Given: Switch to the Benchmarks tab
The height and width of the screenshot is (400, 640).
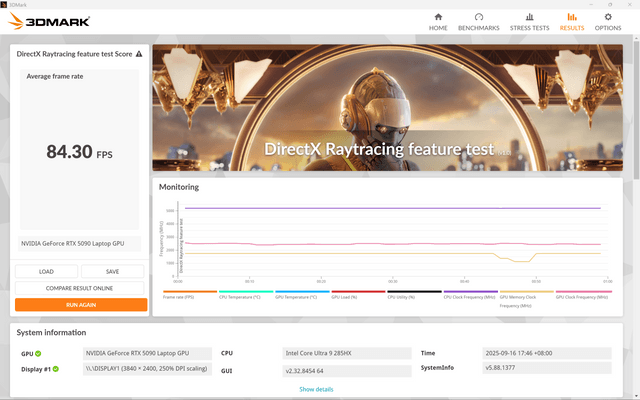Looking at the screenshot, I should click(478, 22).
